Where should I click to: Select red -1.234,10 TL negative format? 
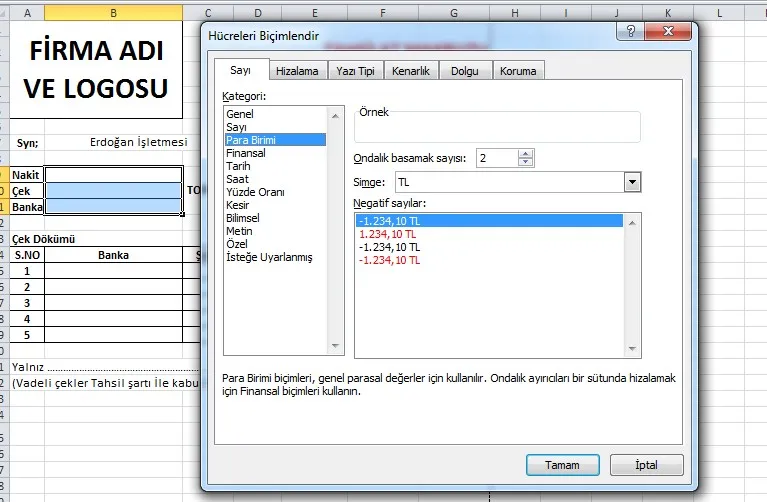click(x=392, y=260)
